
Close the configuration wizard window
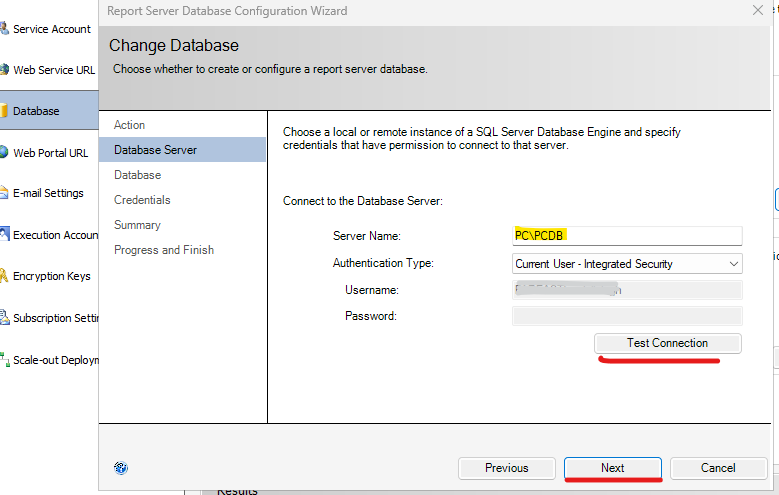coord(758,10)
